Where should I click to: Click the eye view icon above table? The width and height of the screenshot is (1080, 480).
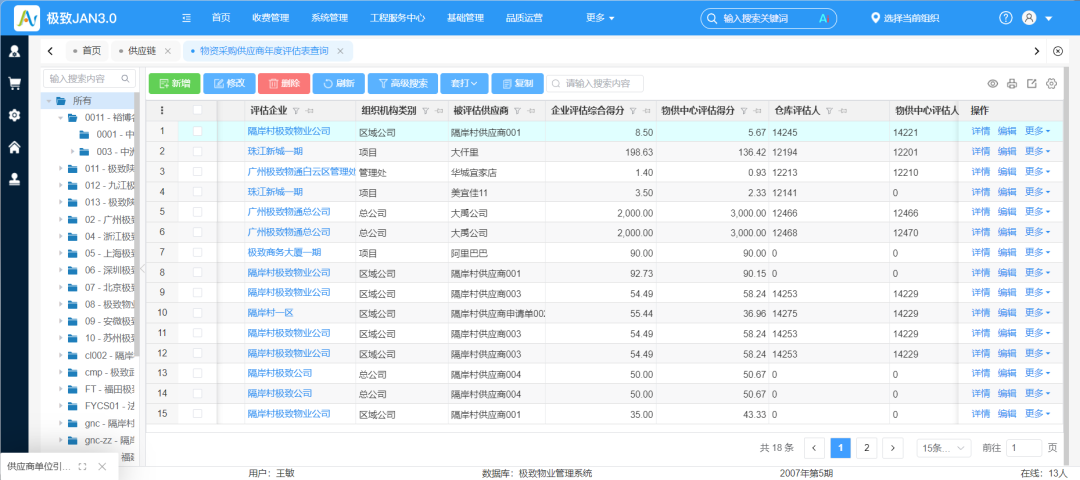tap(993, 84)
